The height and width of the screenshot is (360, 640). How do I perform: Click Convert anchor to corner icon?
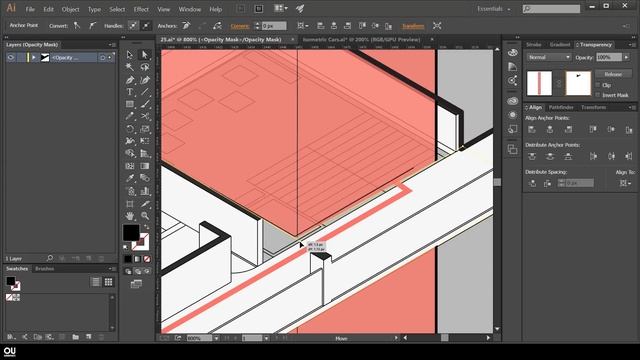pyautogui.click(x=77, y=26)
